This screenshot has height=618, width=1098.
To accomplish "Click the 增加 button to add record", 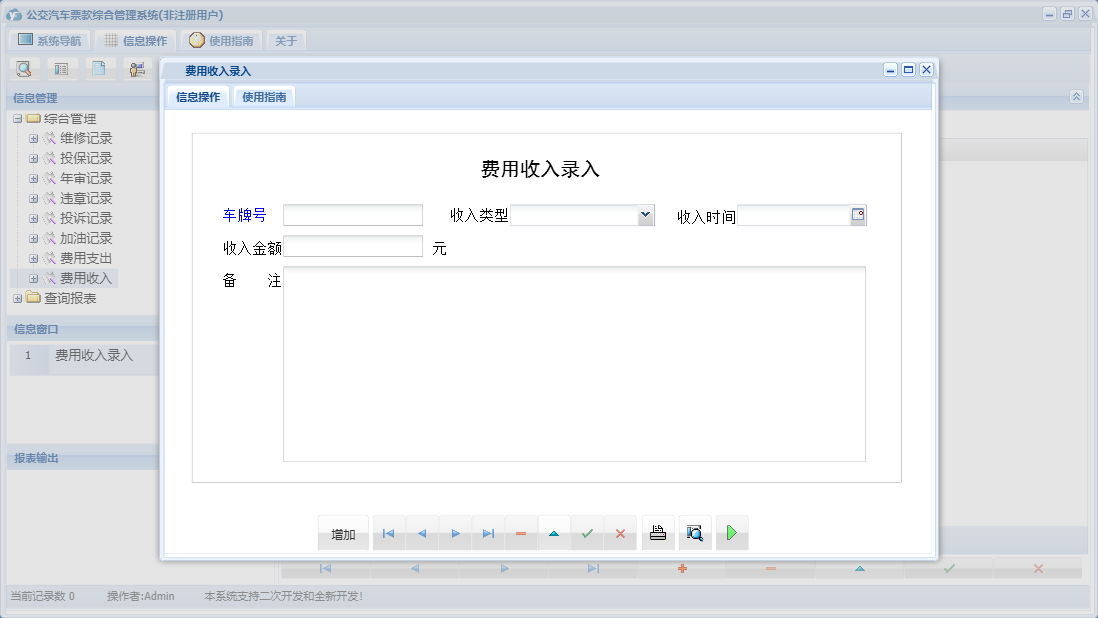I will click(343, 533).
